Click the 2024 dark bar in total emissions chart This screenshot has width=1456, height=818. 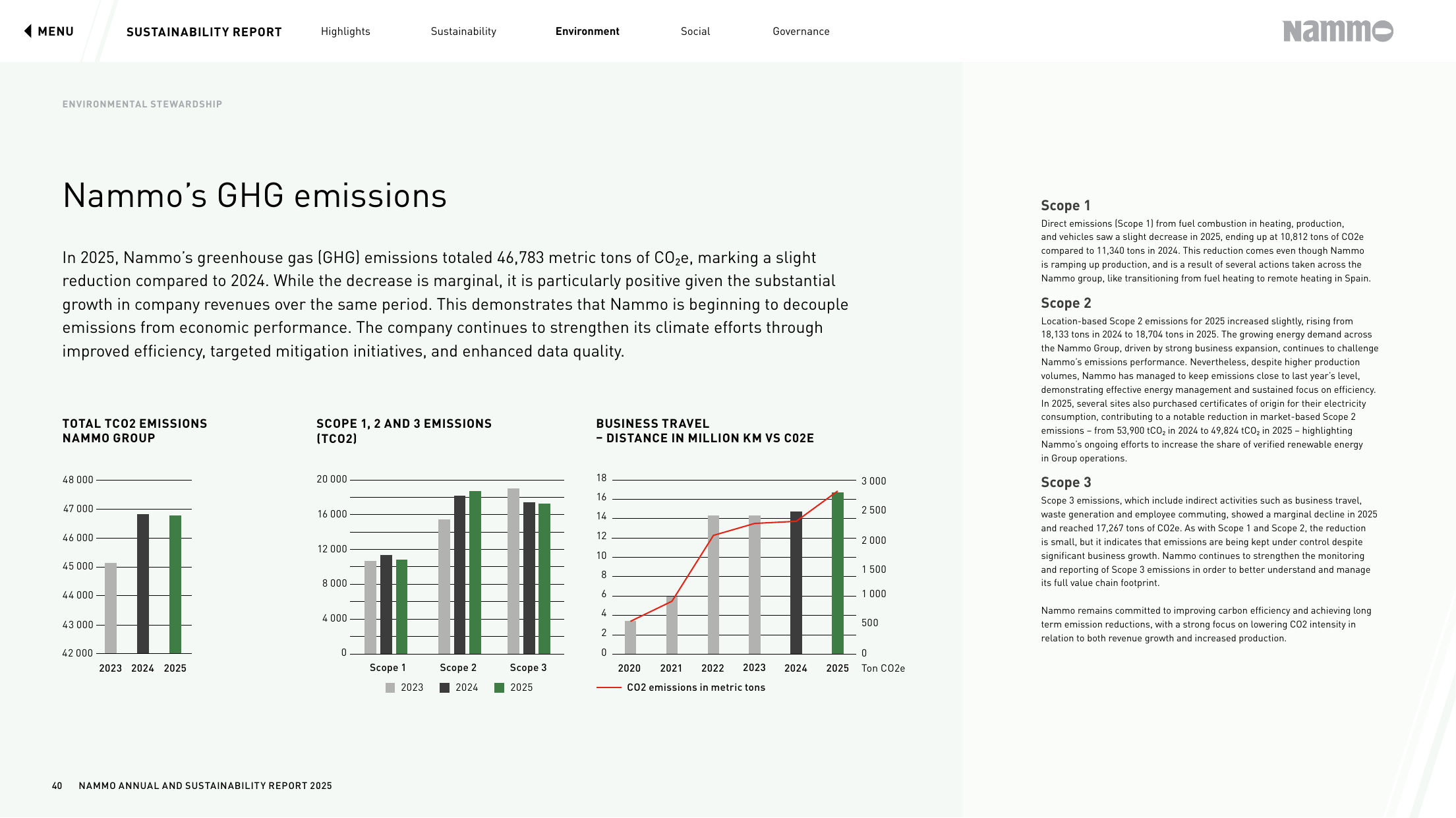(x=143, y=583)
